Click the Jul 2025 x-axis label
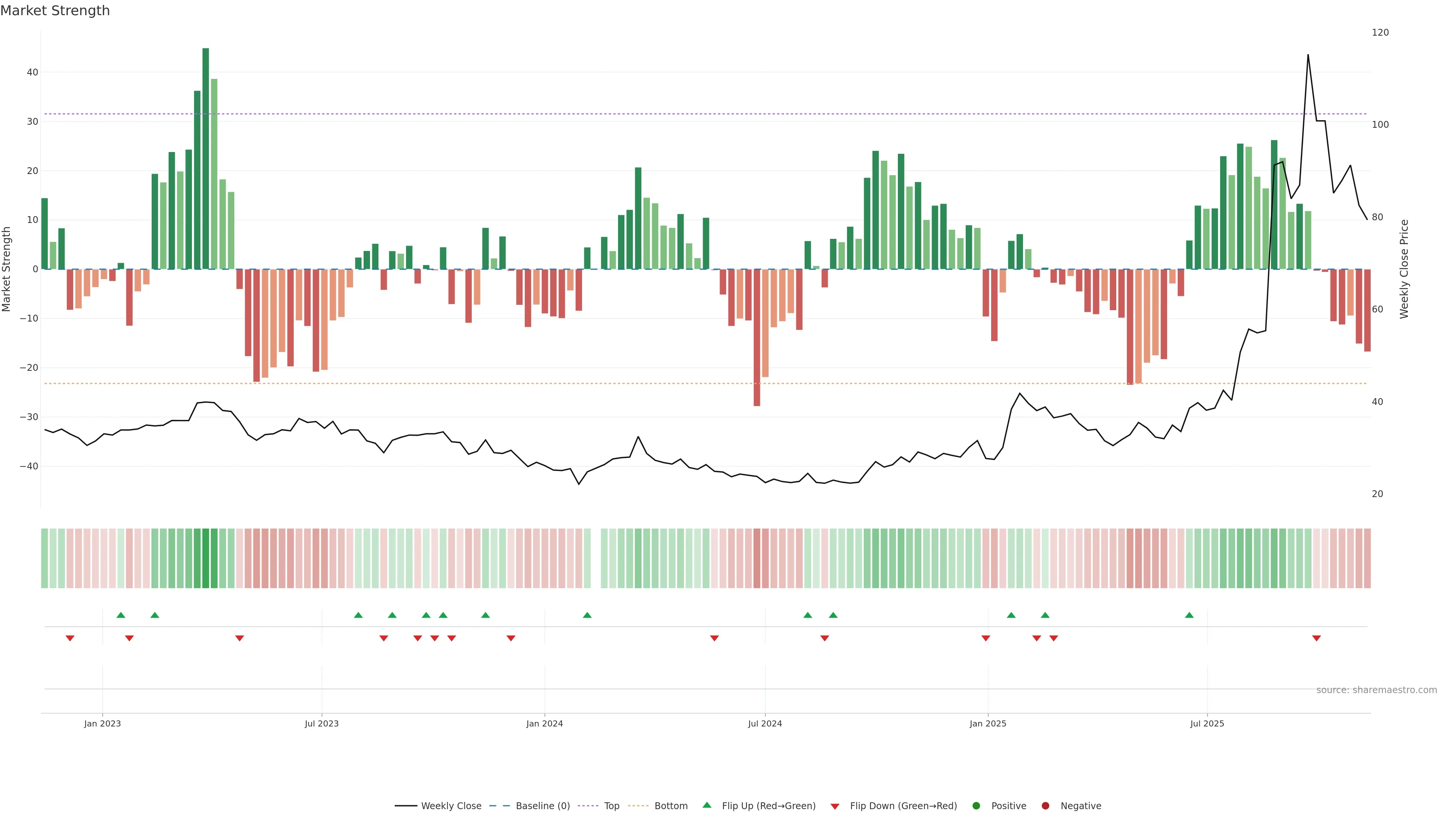Screen dimensions: 1456x819 [1207, 723]
